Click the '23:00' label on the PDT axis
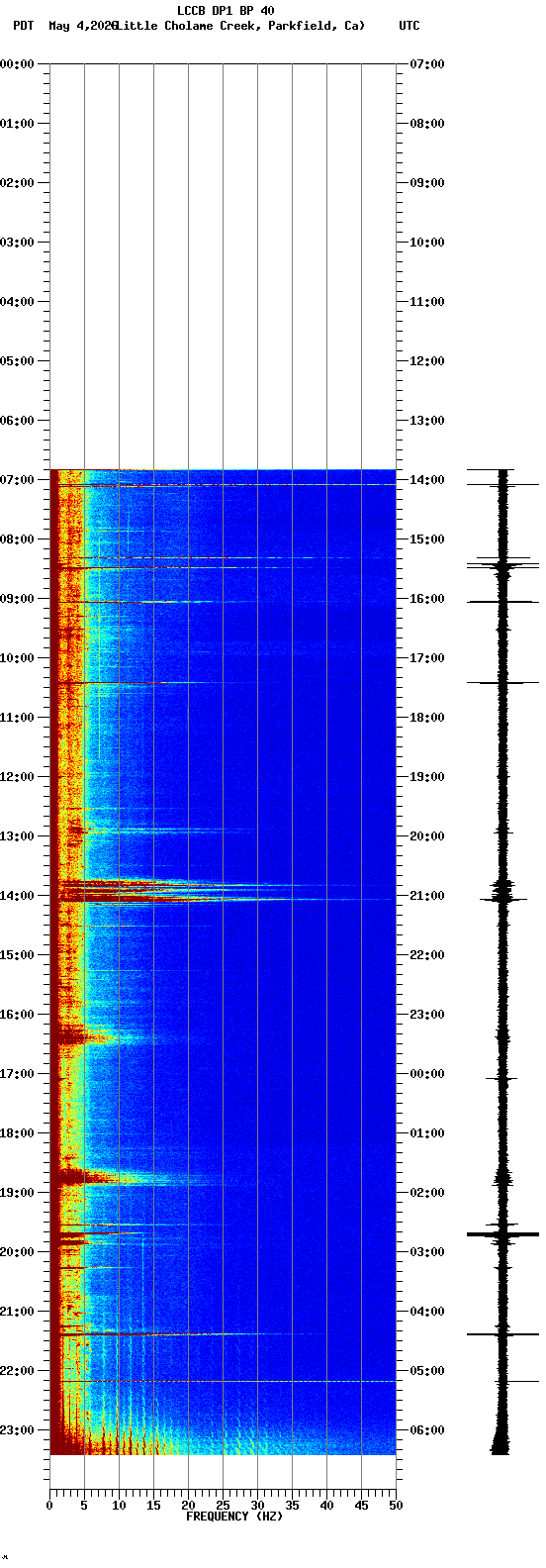546x1568 pixels. tap(18, 1430)
